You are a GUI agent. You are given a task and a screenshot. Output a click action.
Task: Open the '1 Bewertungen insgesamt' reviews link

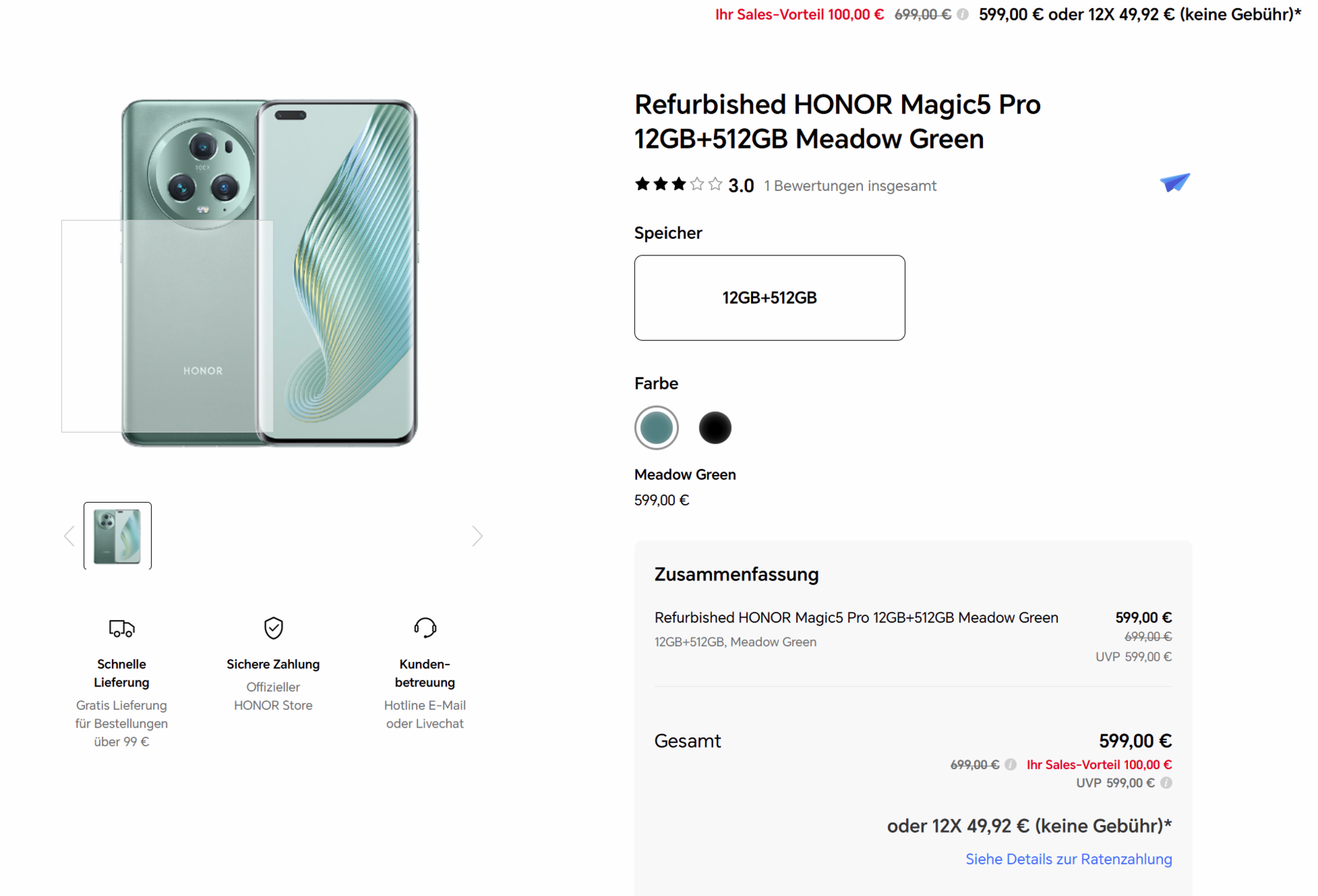tap(850, 186)
